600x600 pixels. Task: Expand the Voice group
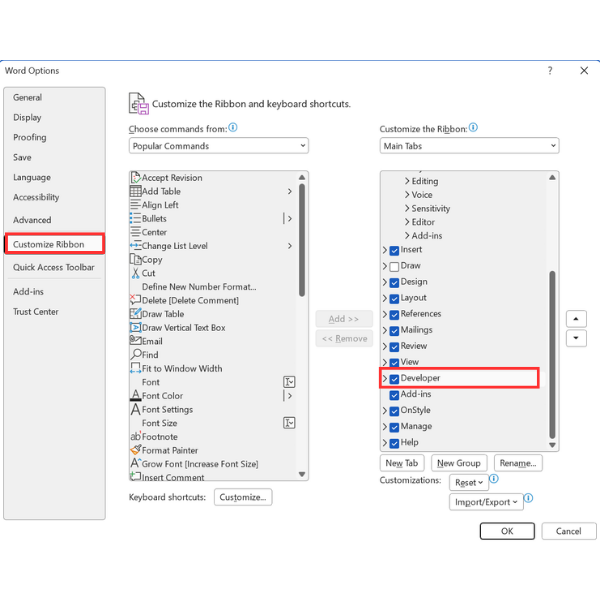point(407,195)
